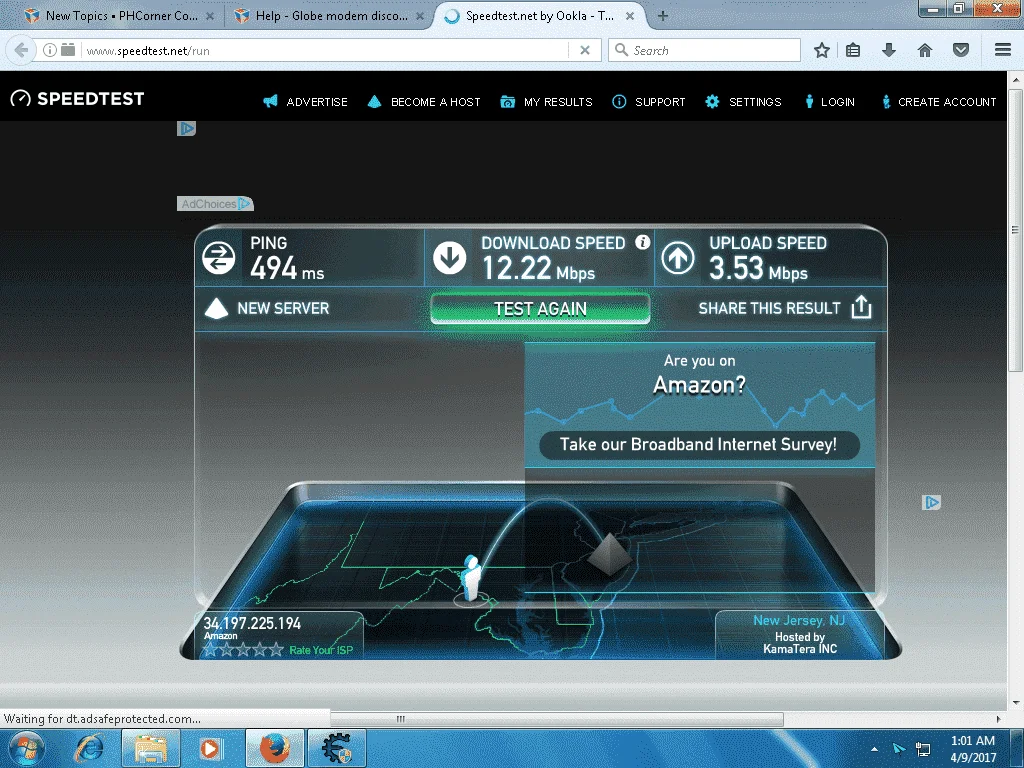1024x768 pixels.
Task: Stop page loading with X button
Action: tap(585, 50)
